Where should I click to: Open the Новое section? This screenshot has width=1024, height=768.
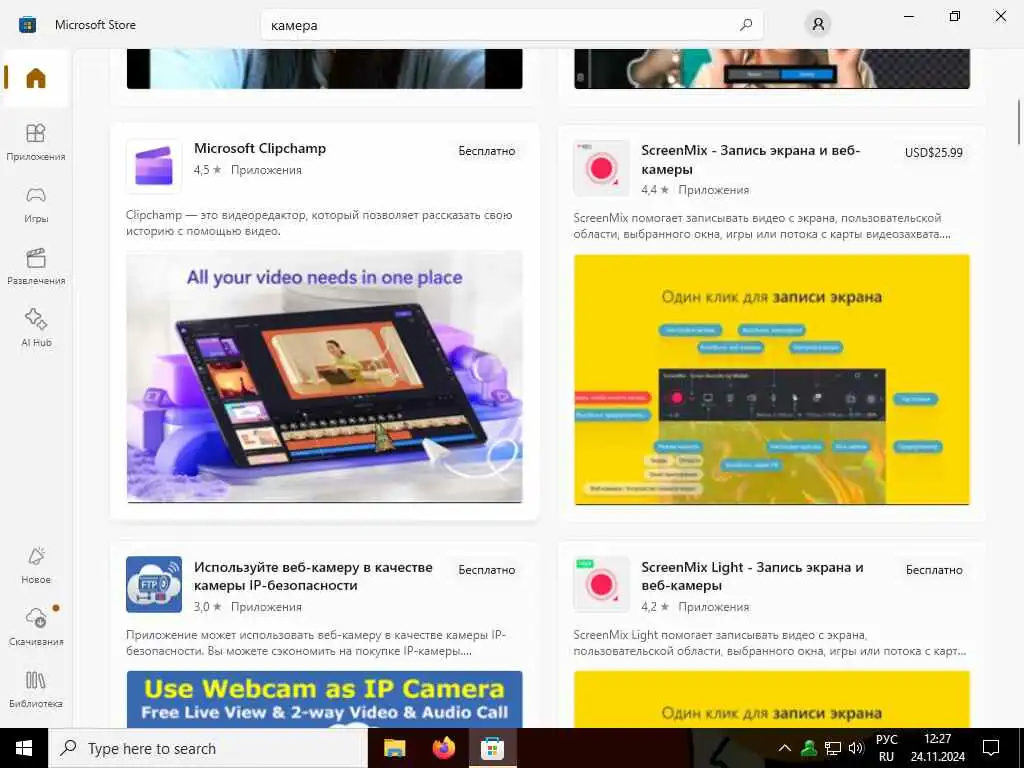[36, 565]
